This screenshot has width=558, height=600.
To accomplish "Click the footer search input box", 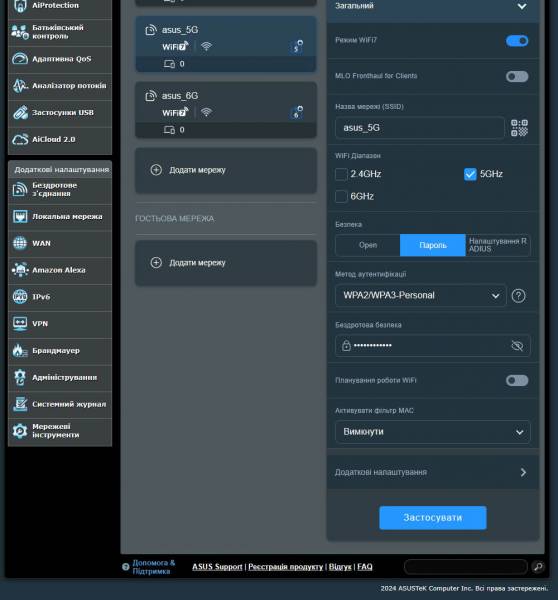I will [466, 567].
